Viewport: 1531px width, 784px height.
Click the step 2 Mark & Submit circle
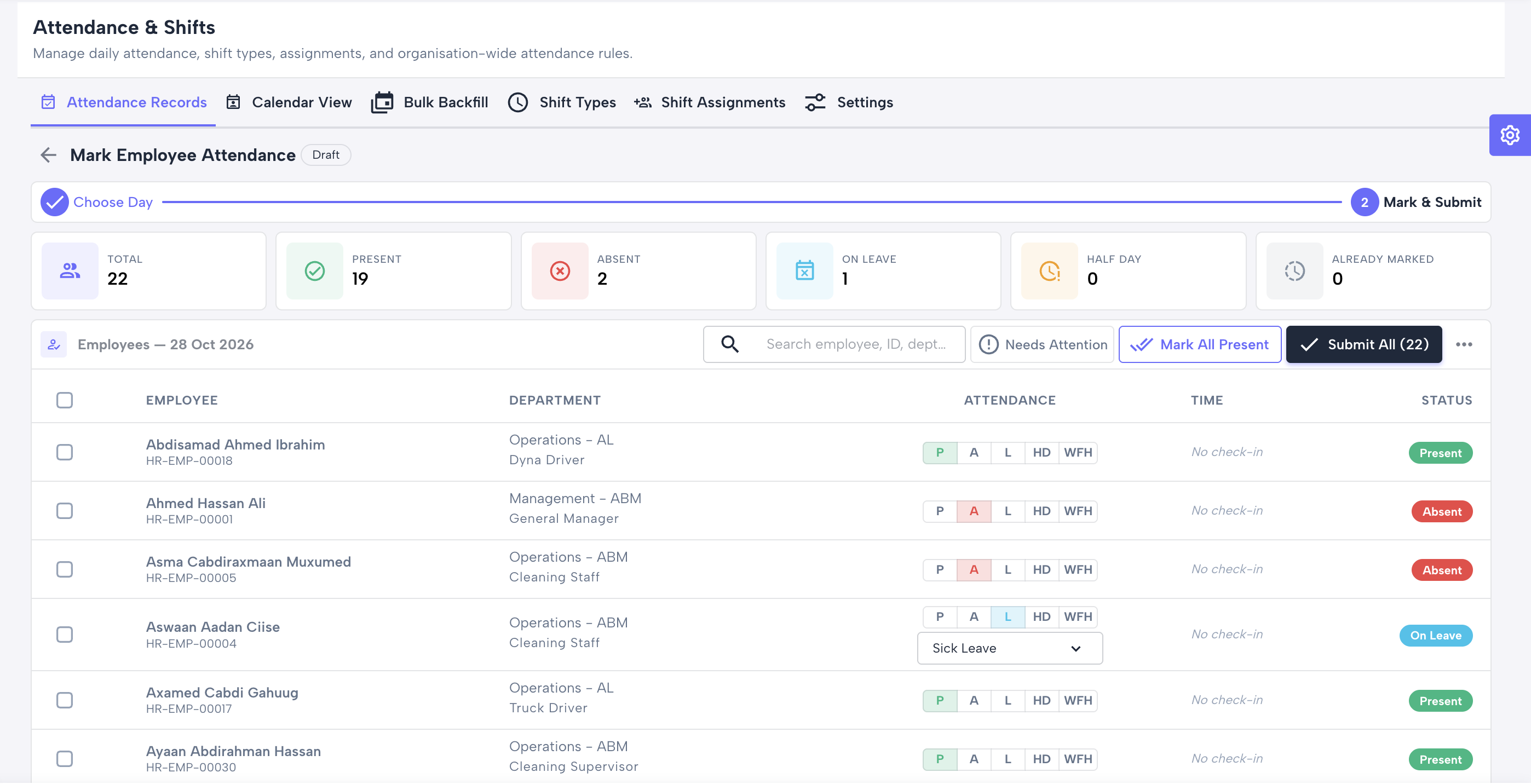pos(1365,202)
